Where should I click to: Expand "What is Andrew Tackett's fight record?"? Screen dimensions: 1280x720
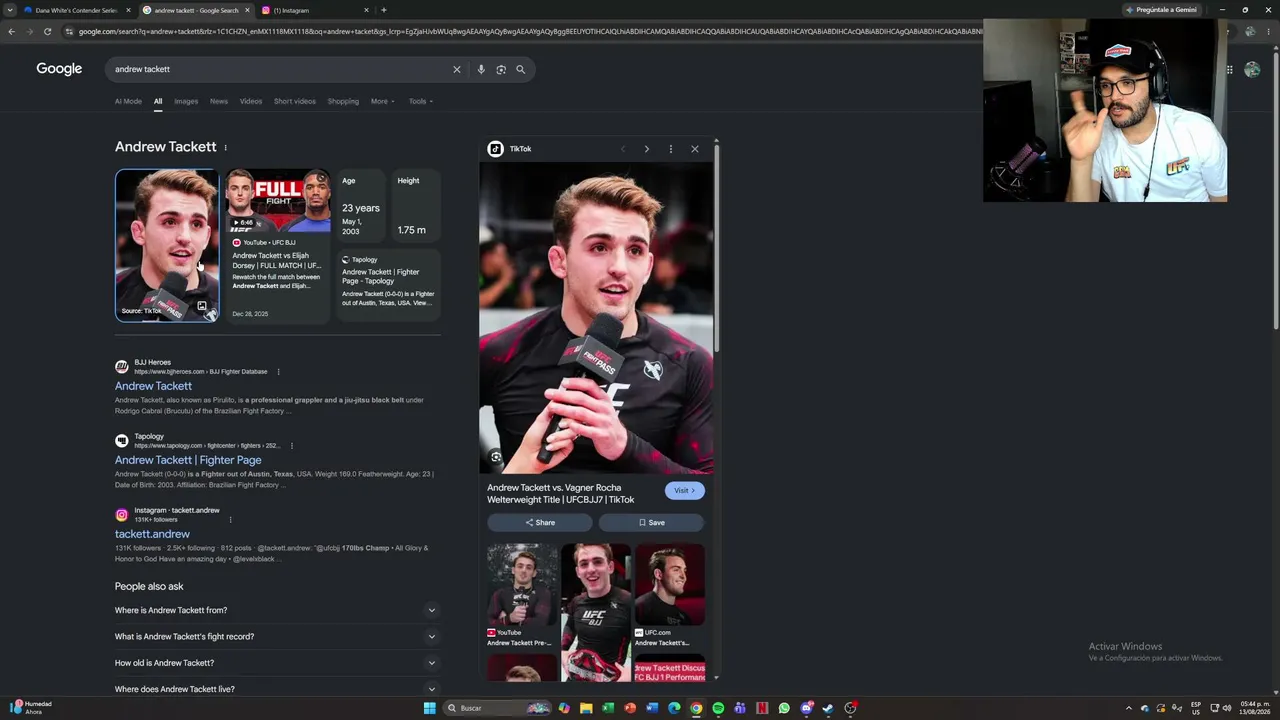pyautogui.click(x=276, y=636)
